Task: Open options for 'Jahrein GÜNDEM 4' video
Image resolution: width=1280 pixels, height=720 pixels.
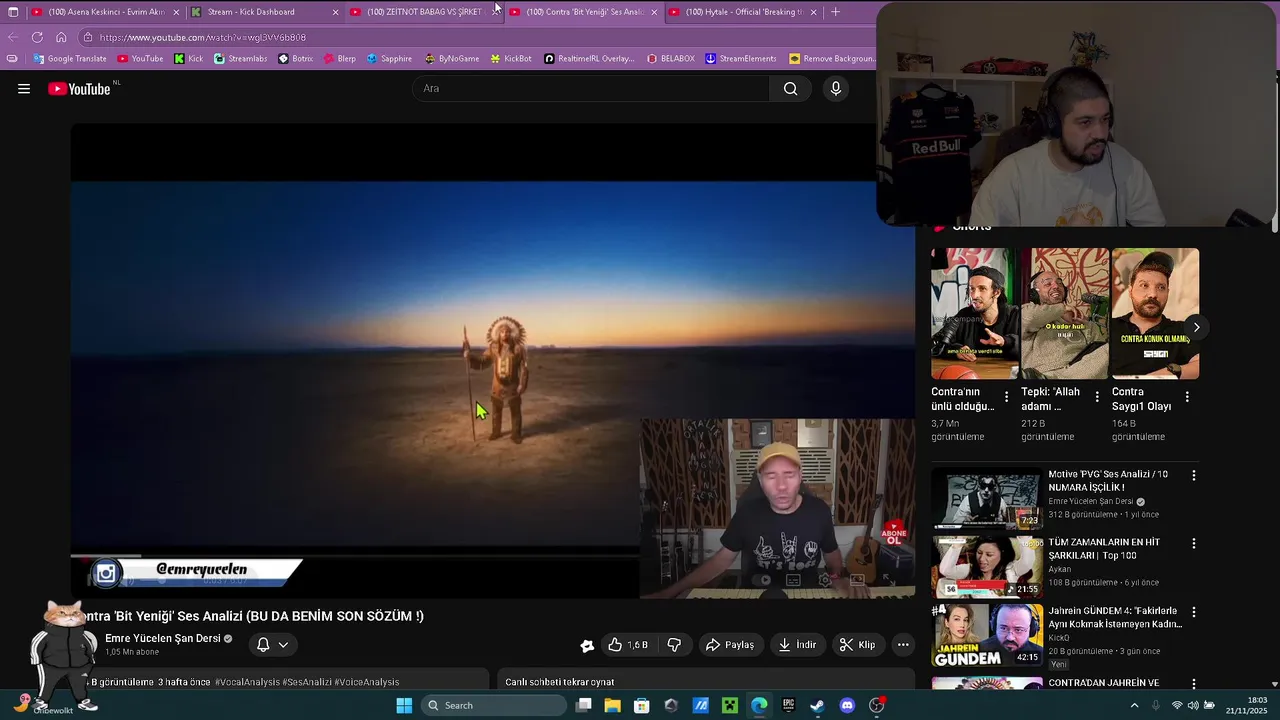Action: coord(1193,611)
